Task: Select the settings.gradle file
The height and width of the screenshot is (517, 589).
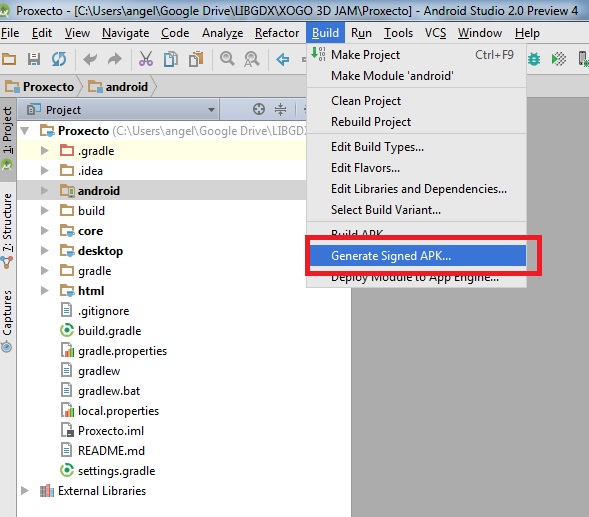Action: click(x=107, y=471)
